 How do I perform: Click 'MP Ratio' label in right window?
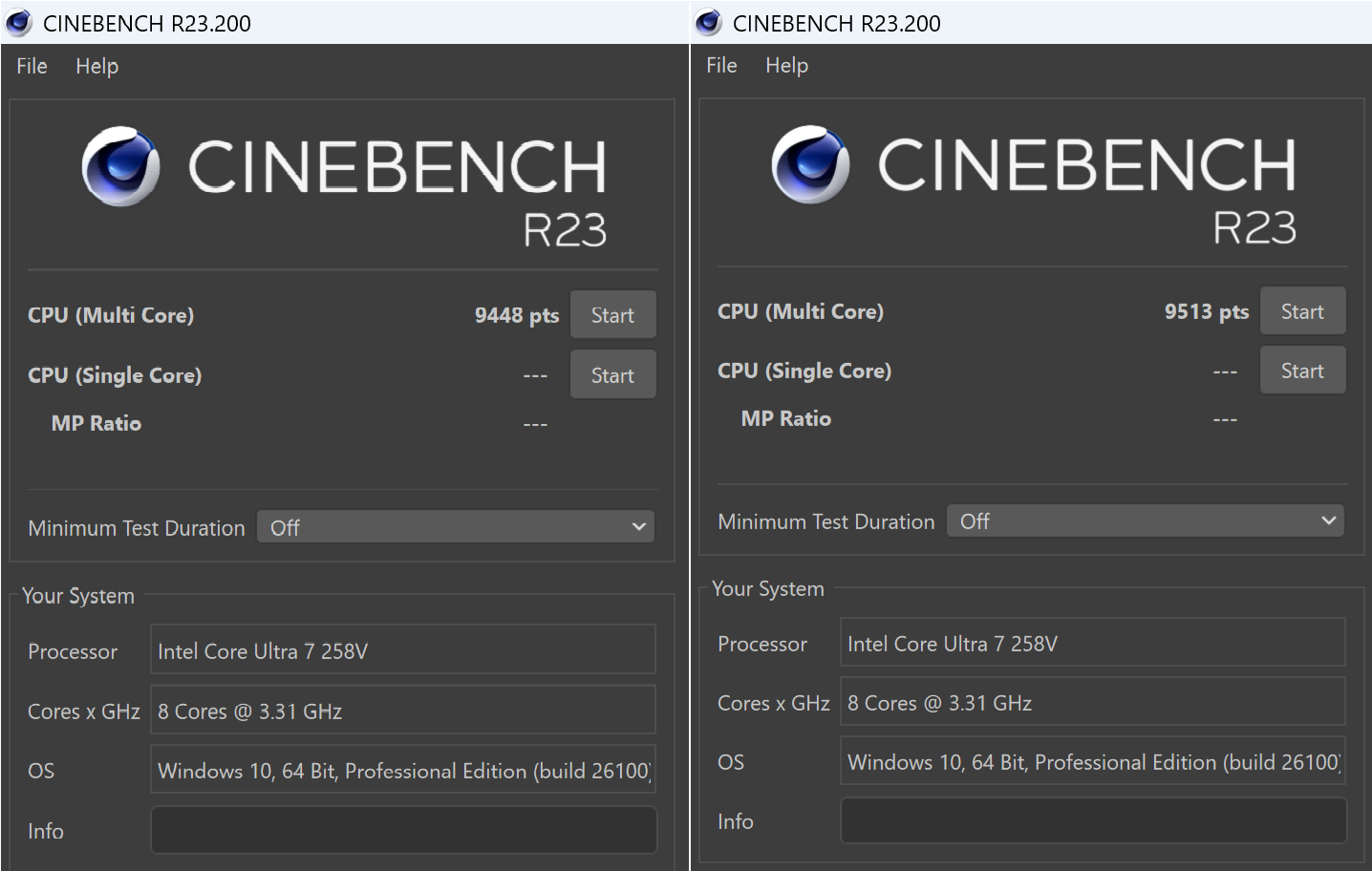click(786, 418)
